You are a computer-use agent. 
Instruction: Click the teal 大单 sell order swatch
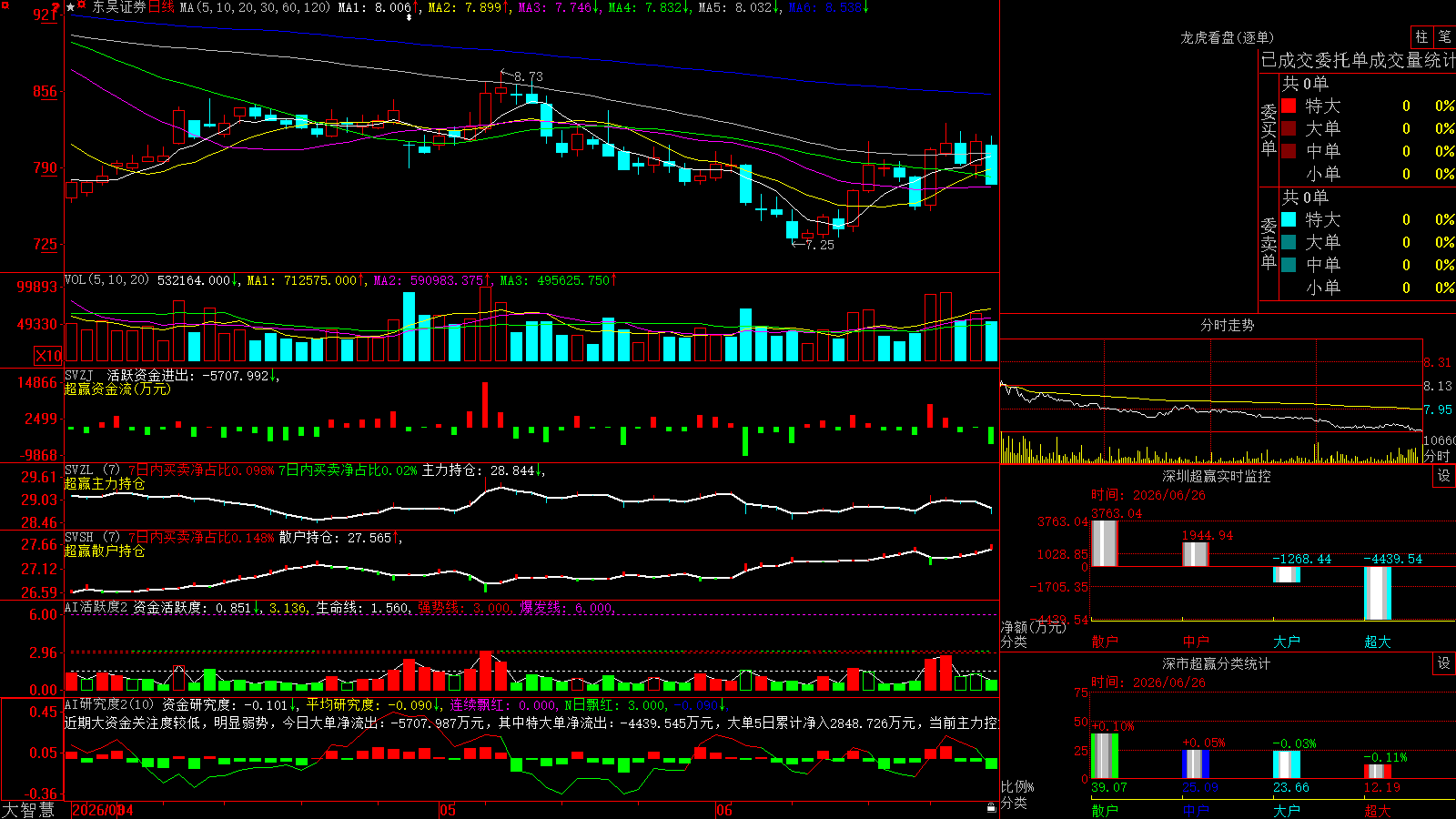click(1289, 242)
